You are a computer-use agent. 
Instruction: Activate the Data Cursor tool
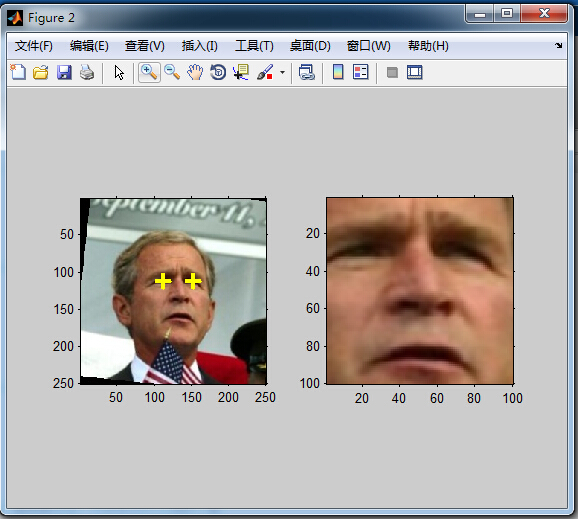pyautogui.click(x=241, y=72)
